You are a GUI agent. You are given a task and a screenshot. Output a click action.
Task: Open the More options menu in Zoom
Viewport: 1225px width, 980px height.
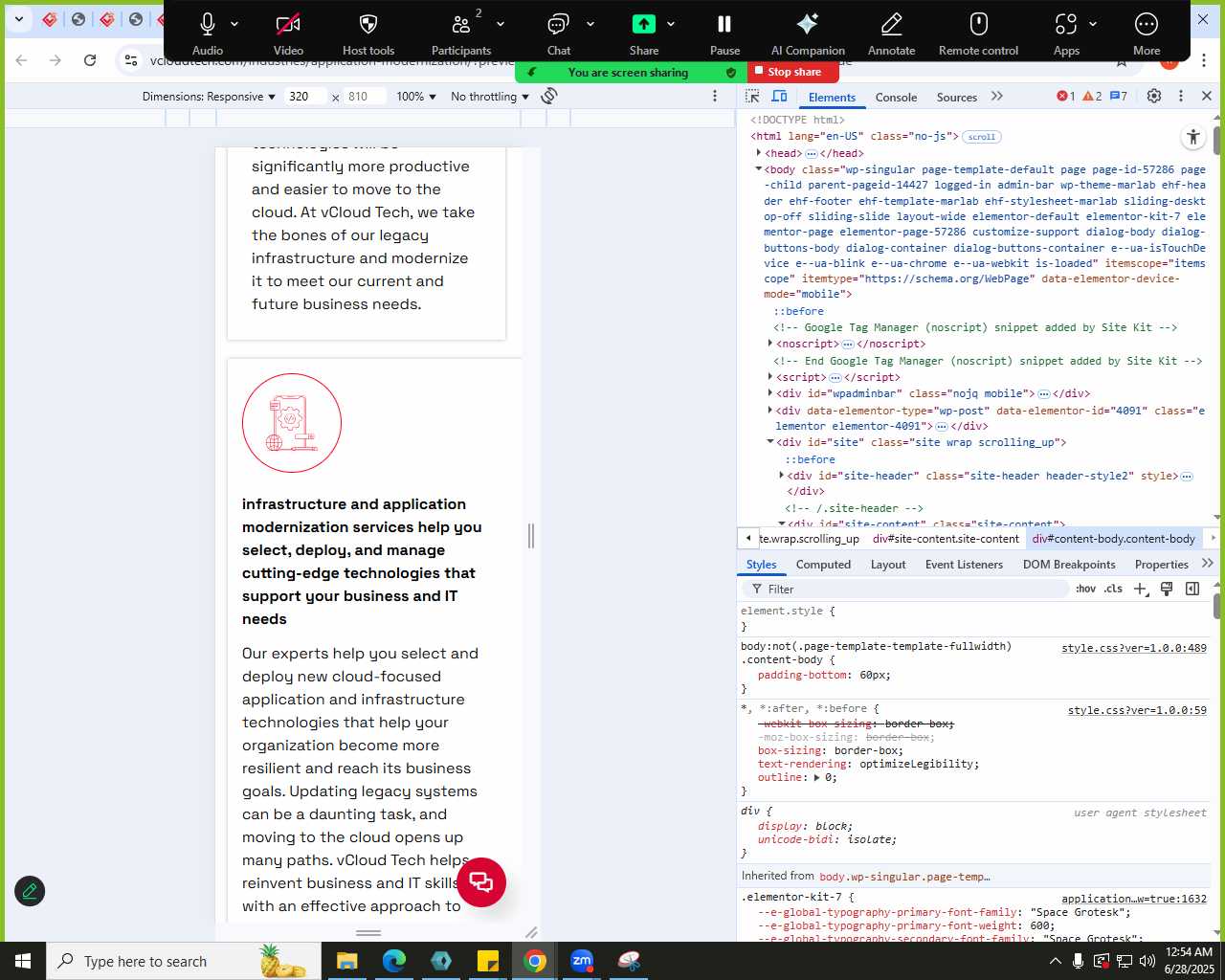coord(1147,33)
